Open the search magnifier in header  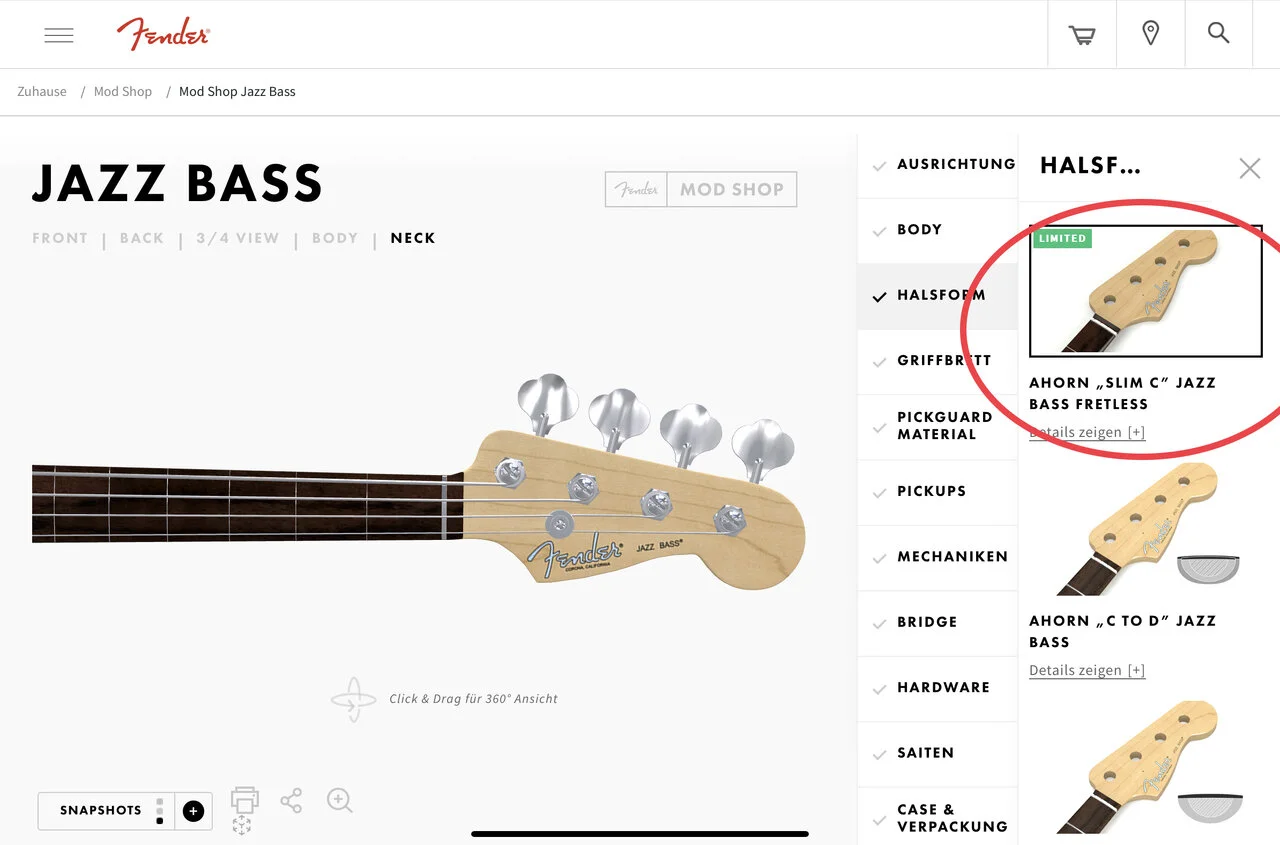click(1218, 34)
